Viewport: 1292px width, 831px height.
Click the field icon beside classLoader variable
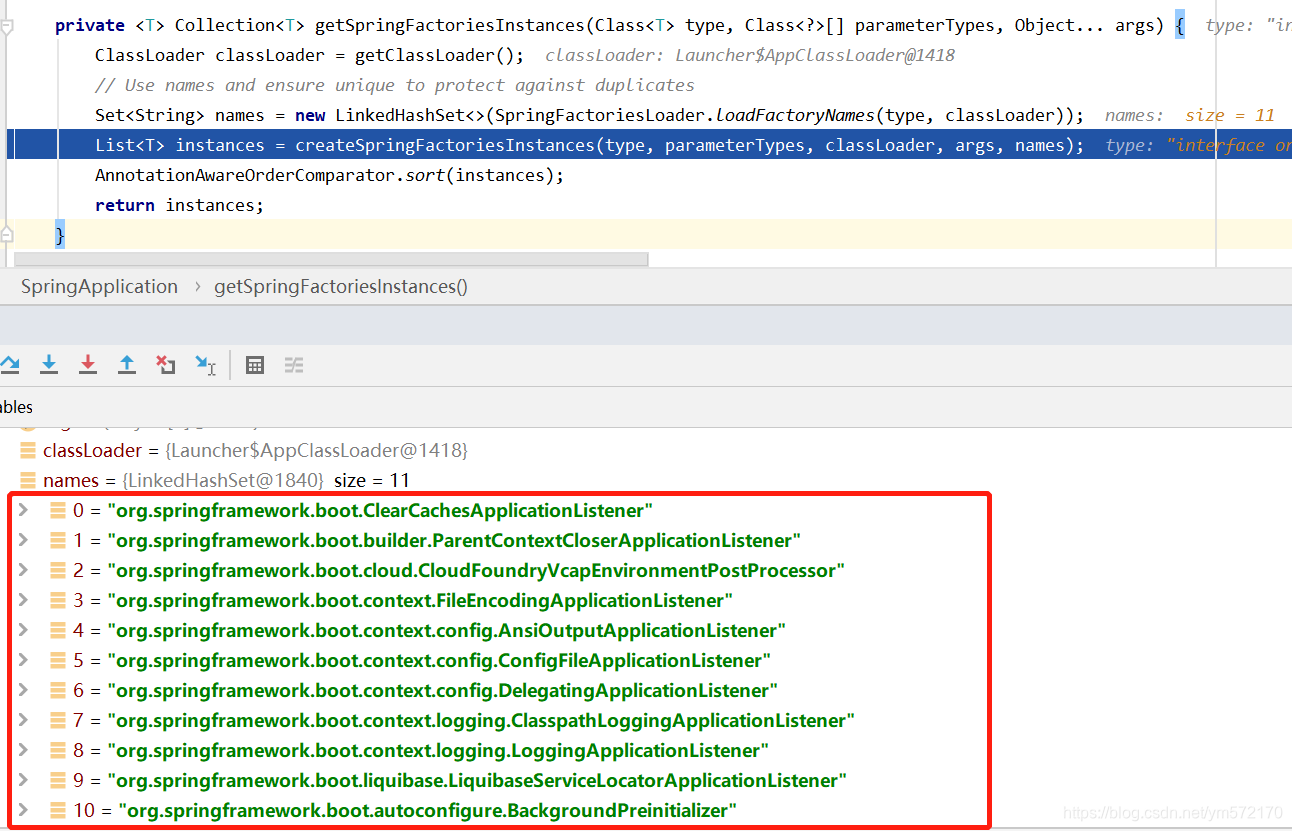click(x=27, y=451)
